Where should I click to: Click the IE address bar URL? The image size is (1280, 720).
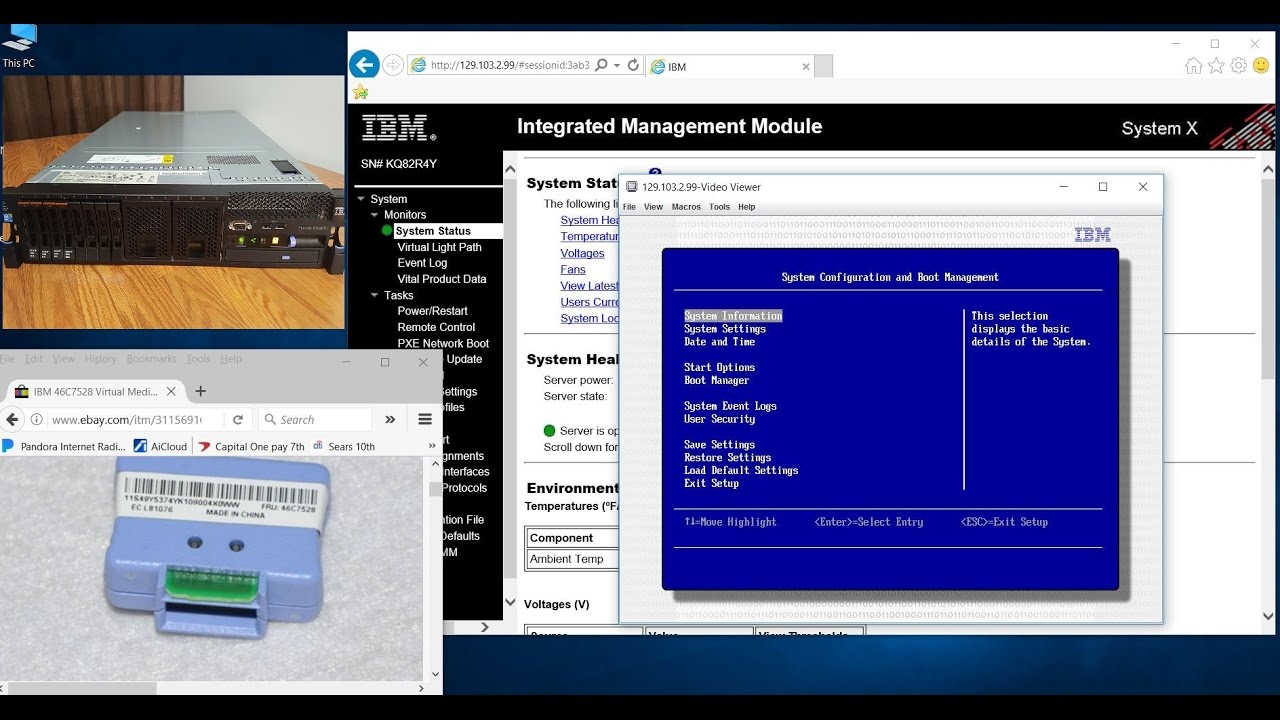(510, 65)
